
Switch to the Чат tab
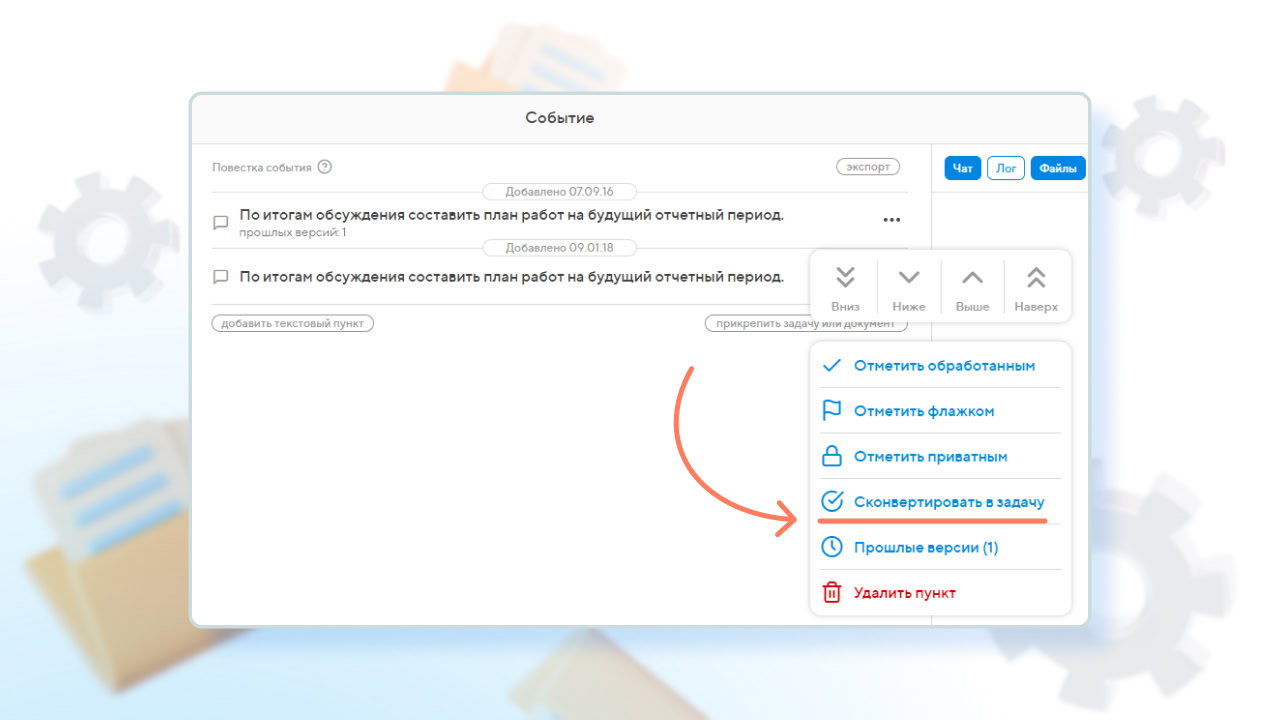pos(962,169)
